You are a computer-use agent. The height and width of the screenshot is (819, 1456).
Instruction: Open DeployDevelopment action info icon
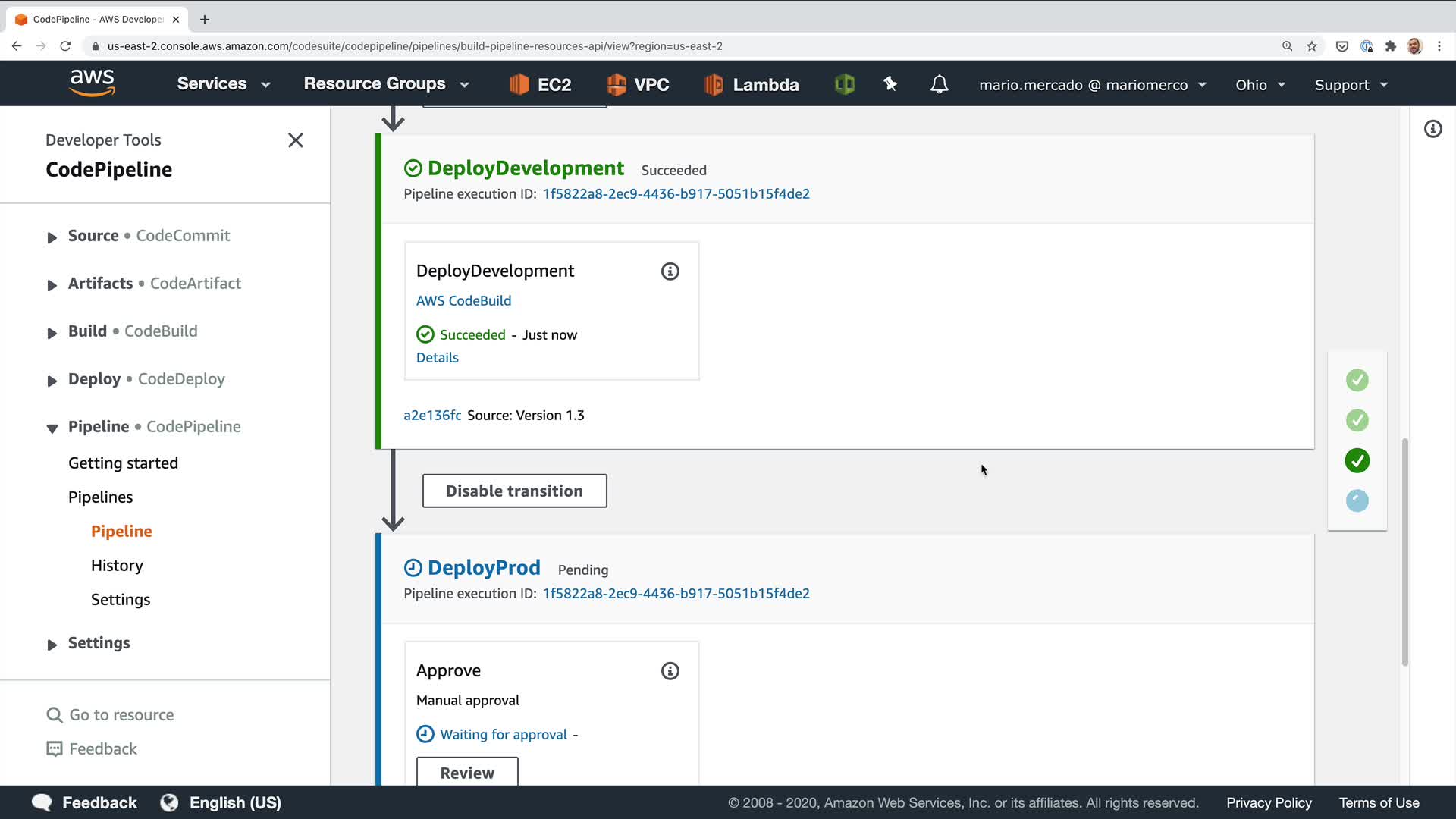click(x=670, y=271)
